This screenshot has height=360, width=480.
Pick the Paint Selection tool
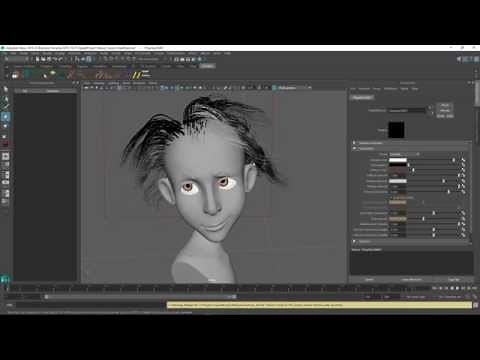tap(5, 107)
